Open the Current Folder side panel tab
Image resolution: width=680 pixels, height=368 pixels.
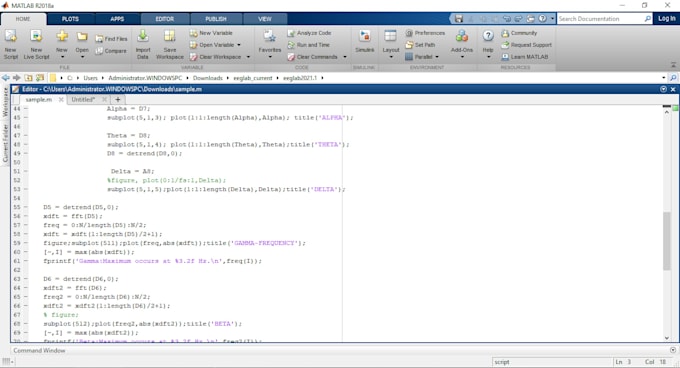(5, 143)
